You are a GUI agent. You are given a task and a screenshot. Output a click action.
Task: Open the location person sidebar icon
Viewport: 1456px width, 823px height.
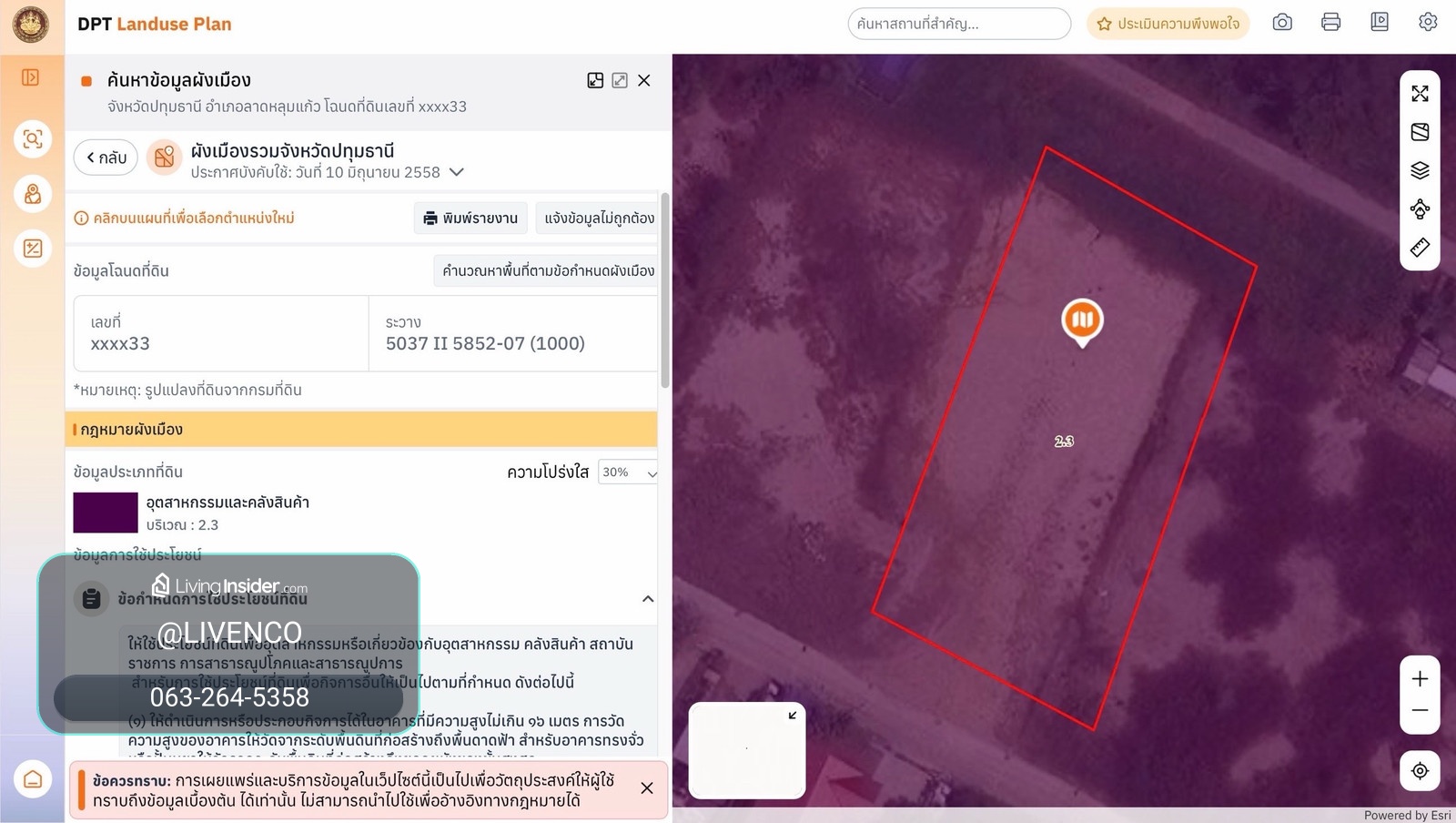(x=33, y=193)
